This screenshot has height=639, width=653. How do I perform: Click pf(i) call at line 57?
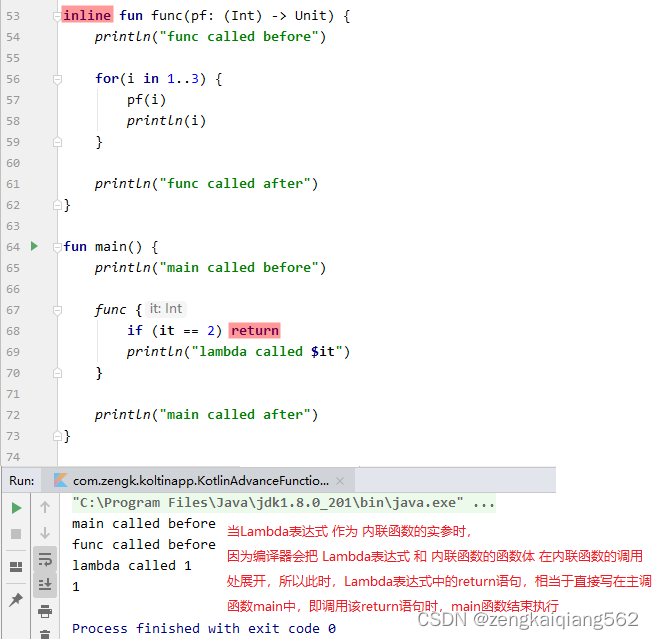(147, 100)
